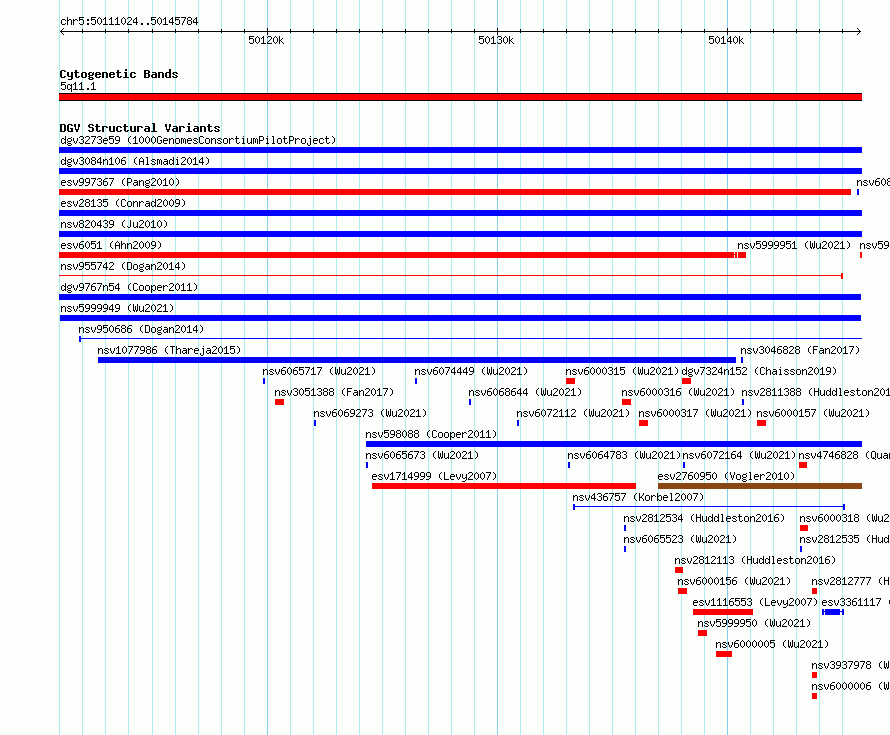Select nsv6068644 (Wu2021) label

point(525,392)
